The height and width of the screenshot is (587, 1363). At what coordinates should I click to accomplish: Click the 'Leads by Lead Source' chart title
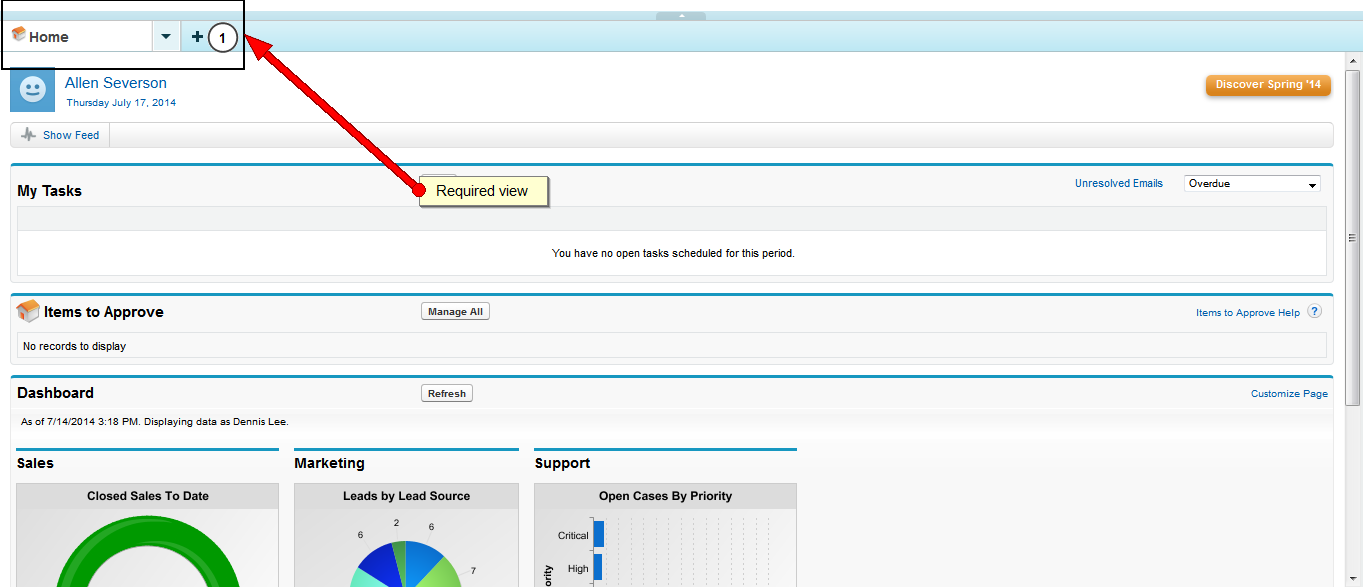tap(406, 496)
